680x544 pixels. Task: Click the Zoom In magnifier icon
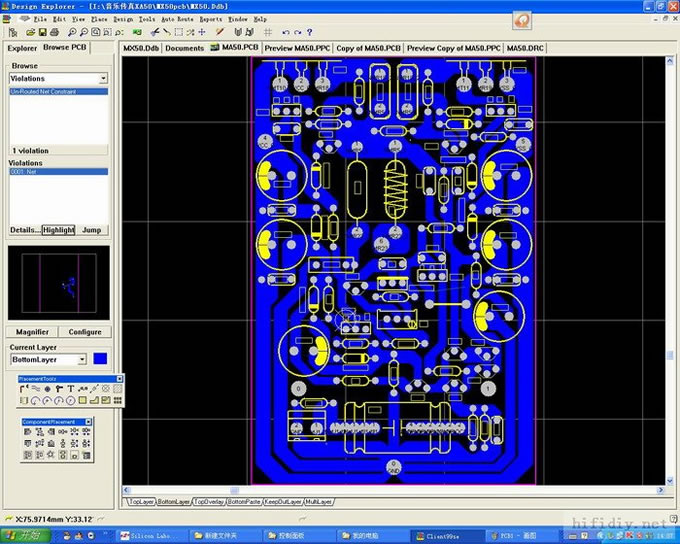72,32
